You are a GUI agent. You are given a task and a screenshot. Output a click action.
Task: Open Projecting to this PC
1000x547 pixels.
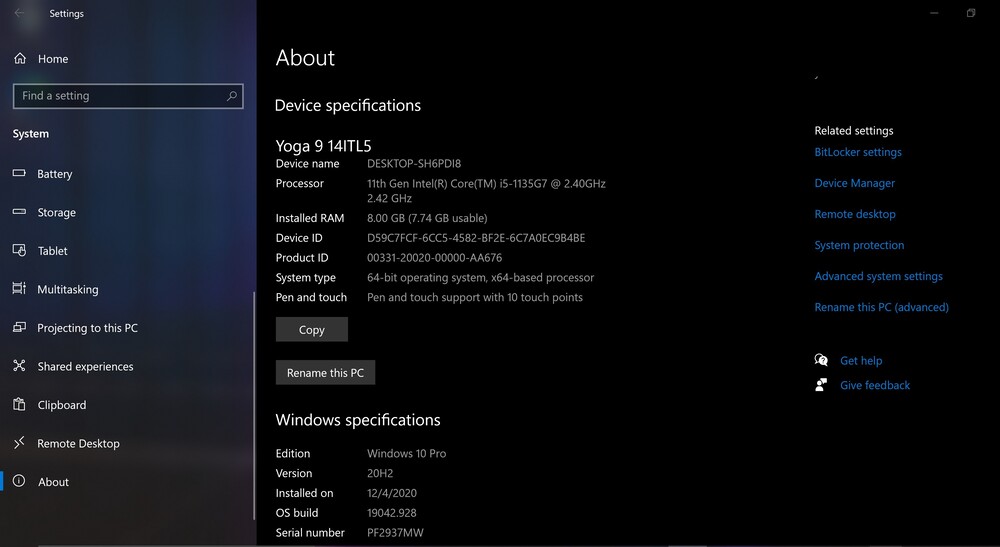(87, 328)
